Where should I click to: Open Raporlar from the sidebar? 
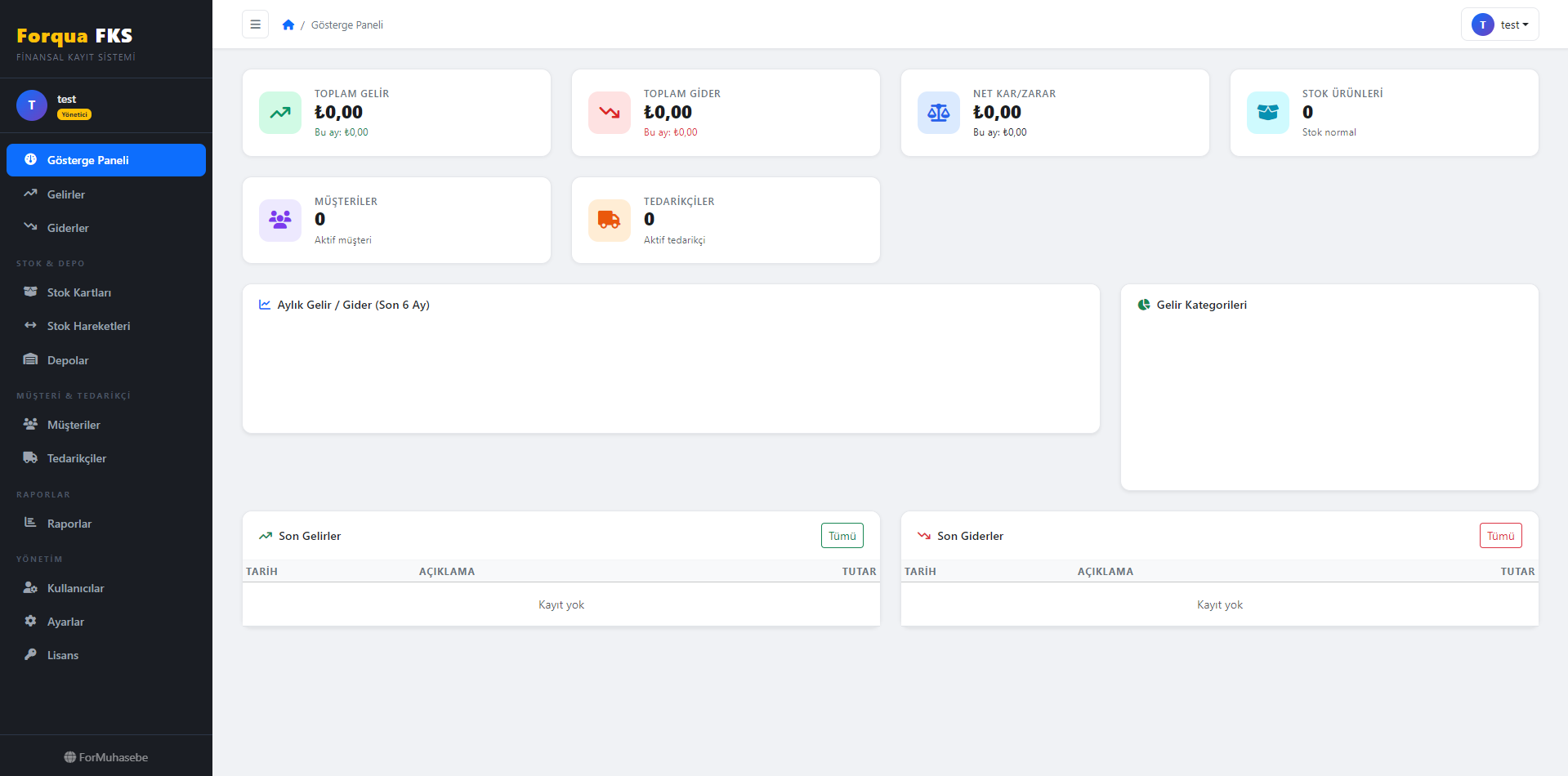pos(69,524)
